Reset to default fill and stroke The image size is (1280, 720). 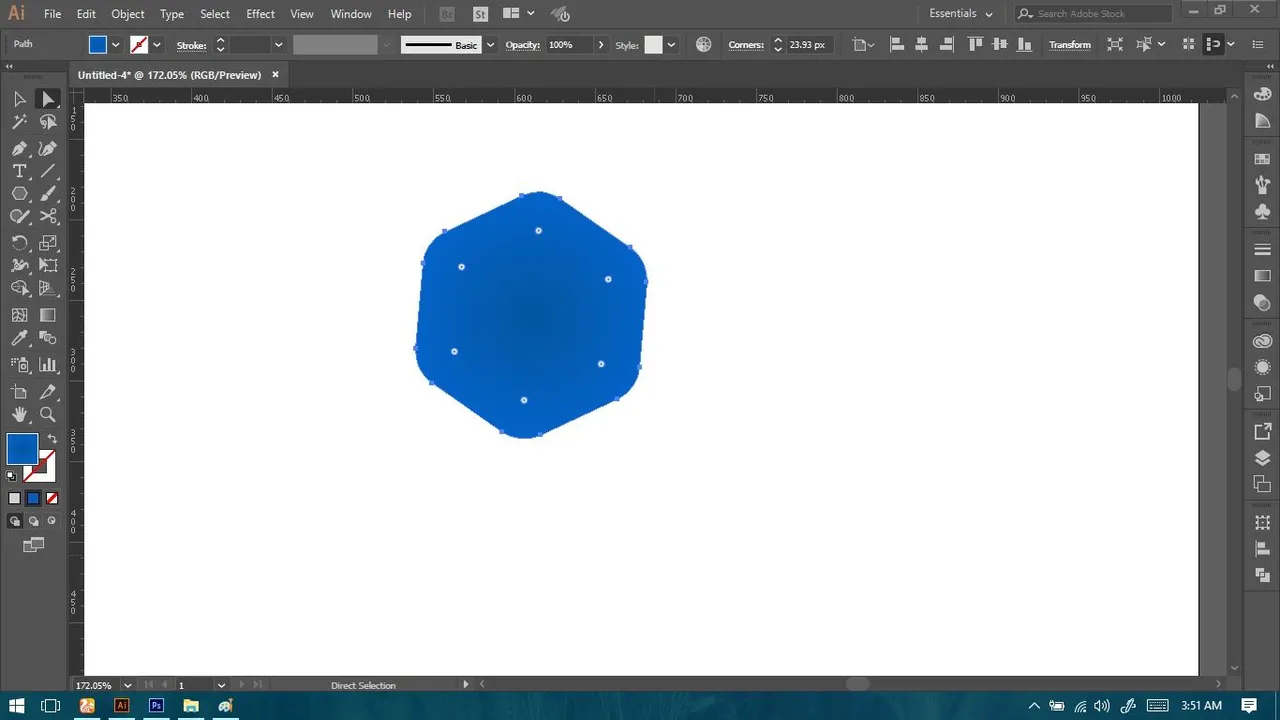coord(12,477)
